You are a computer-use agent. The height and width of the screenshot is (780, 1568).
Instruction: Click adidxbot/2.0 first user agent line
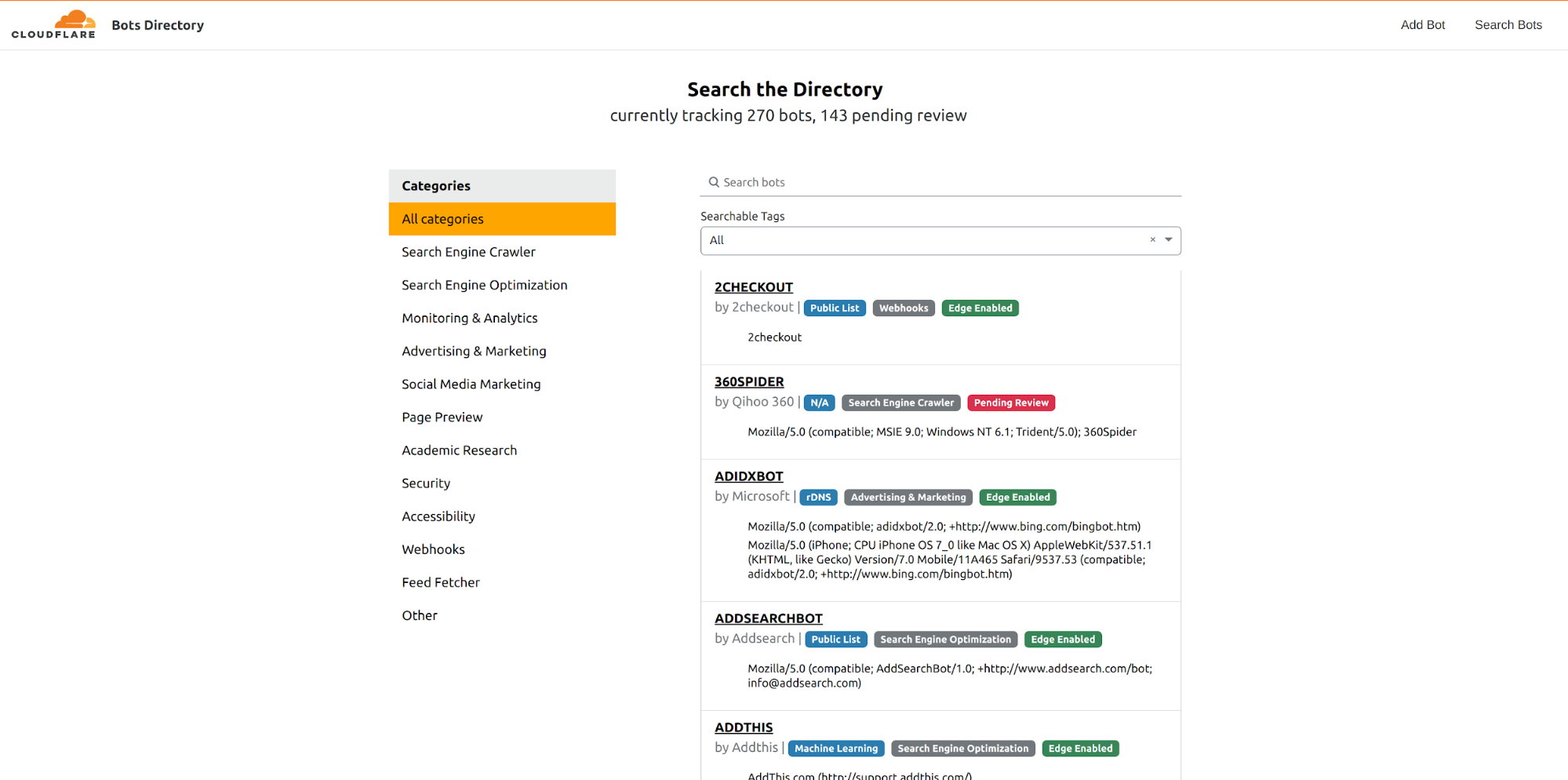[x=944, y=527]
